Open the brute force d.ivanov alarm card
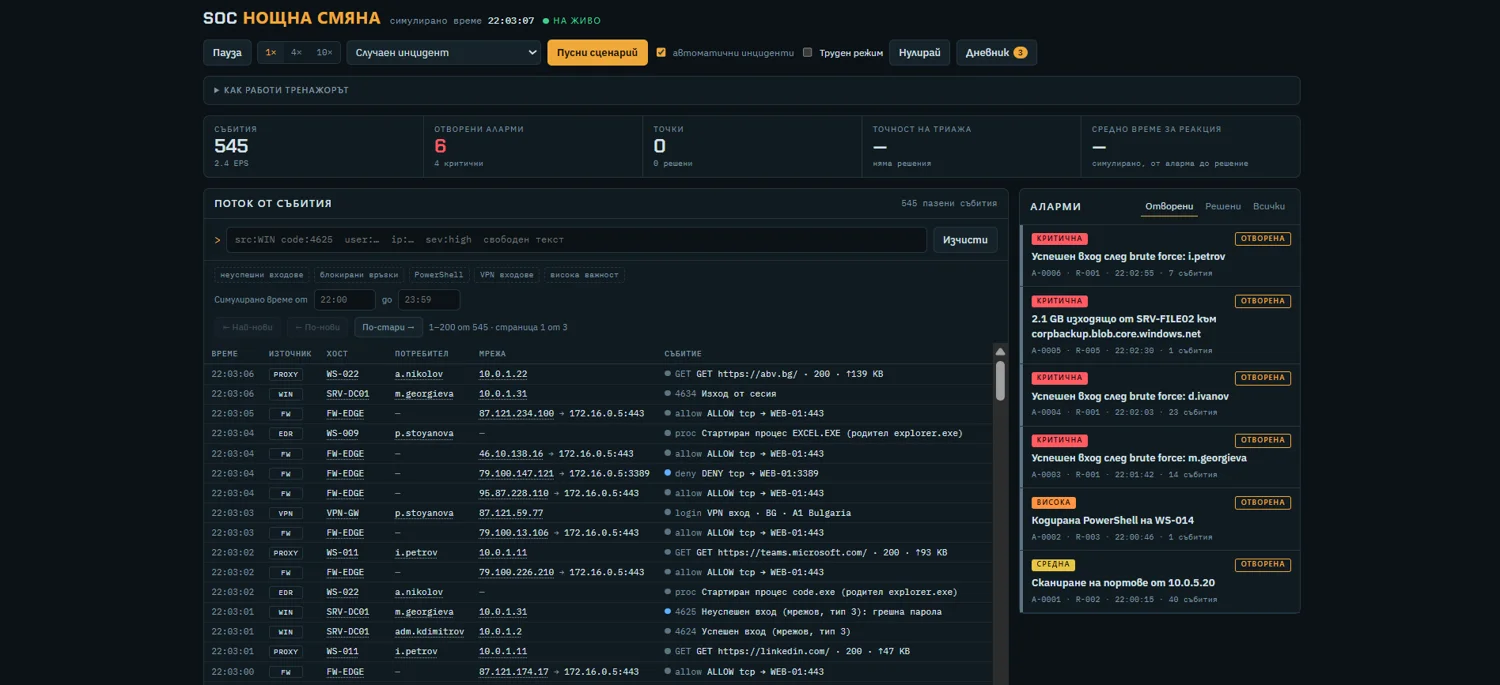 pos(1160,396)
